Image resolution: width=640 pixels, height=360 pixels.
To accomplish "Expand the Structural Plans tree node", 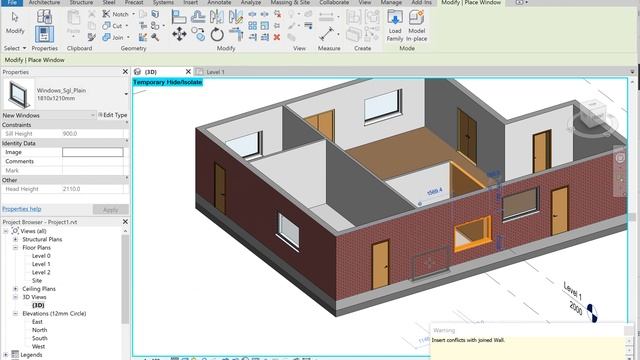I will [x=16, y=240].
